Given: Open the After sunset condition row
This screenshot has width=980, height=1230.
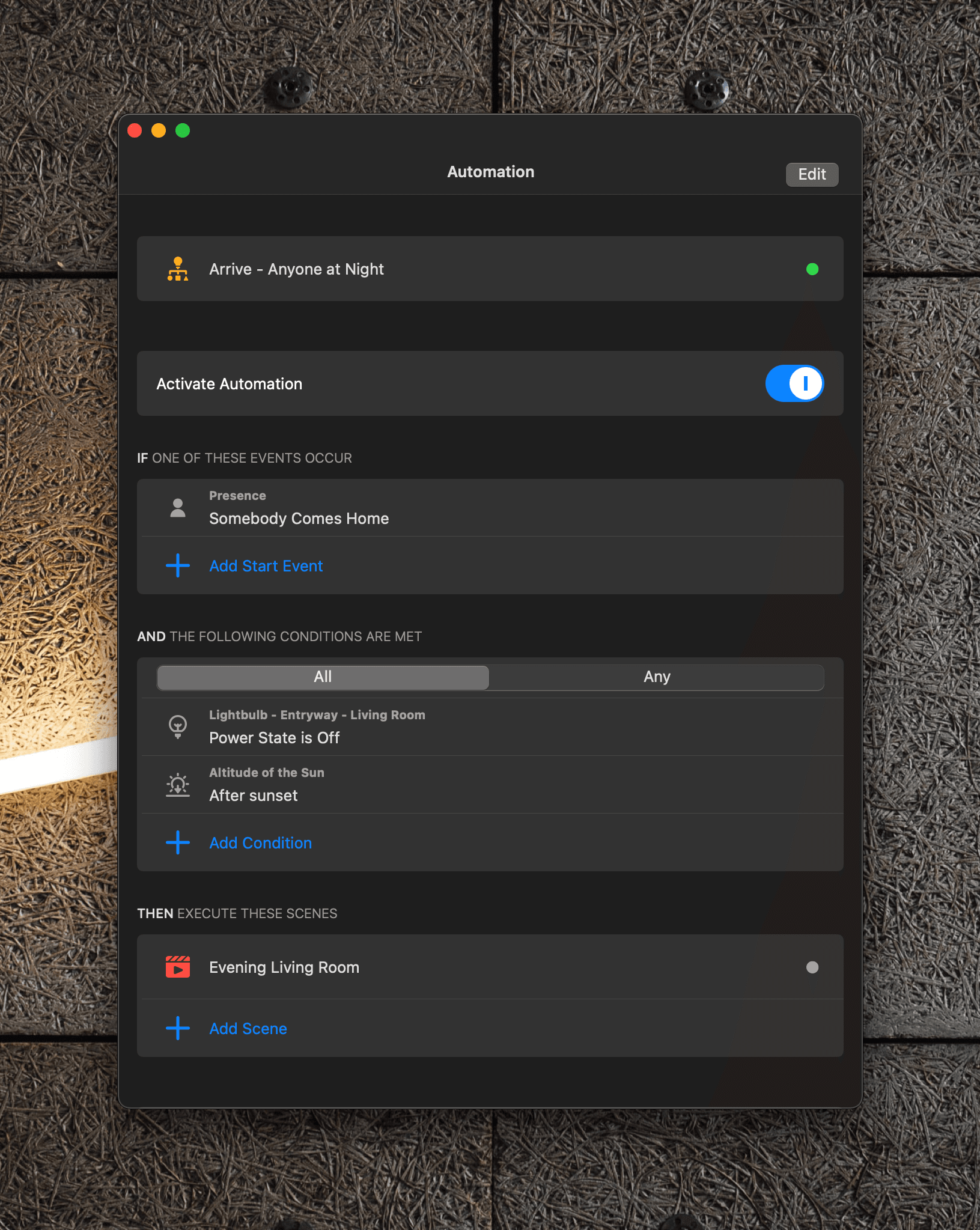Looking at the screenshot, I should click(253, 795).
